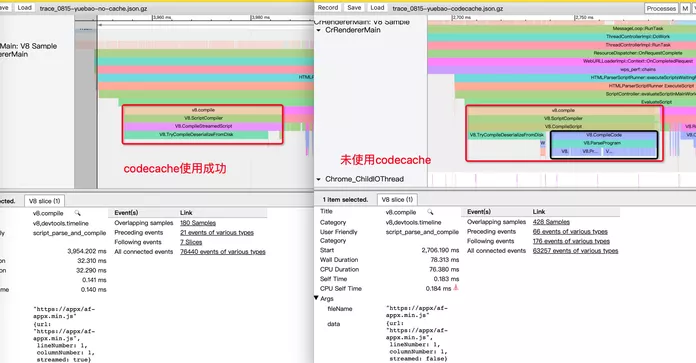Click the magnifier icon next to v8.compile title in right window
Viewport: 696px width, 363px height.
point(430,212)
